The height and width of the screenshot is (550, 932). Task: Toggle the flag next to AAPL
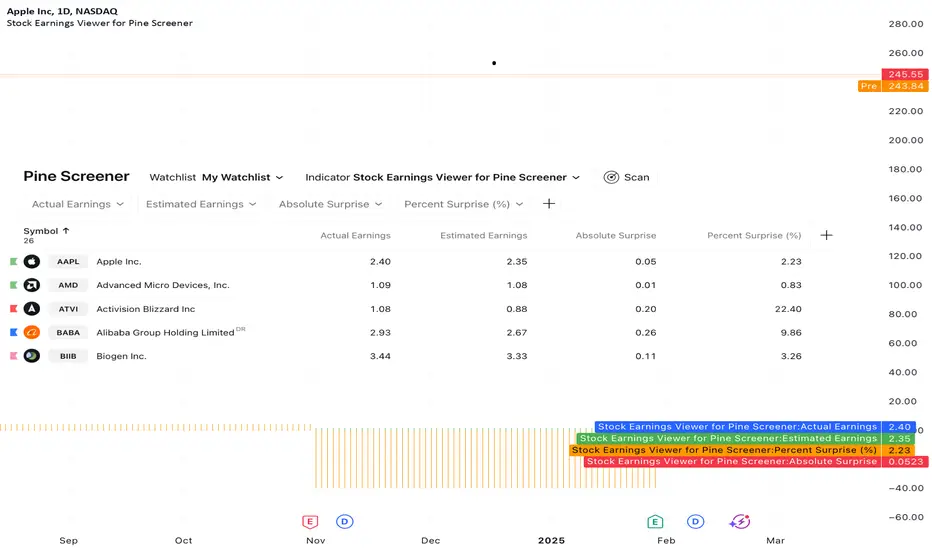point(14,261)
